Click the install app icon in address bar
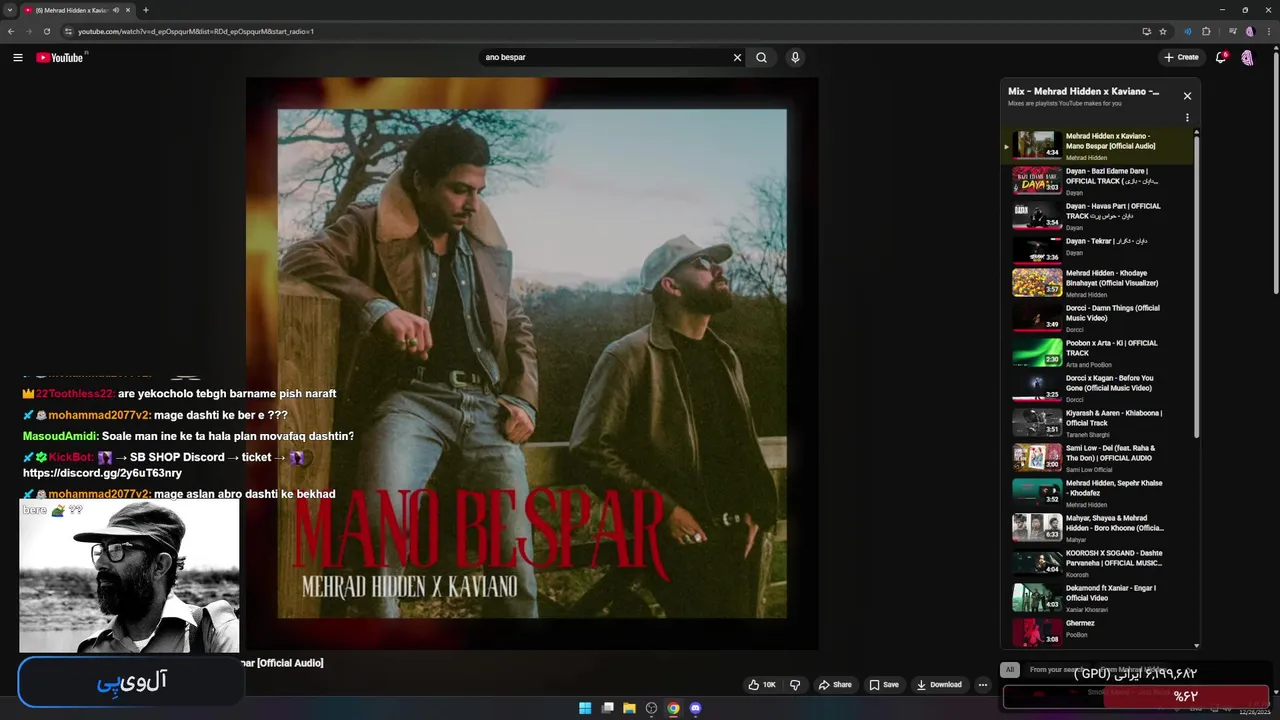This screenshot has height=720, width=1280. click(x=1146, y=31)
